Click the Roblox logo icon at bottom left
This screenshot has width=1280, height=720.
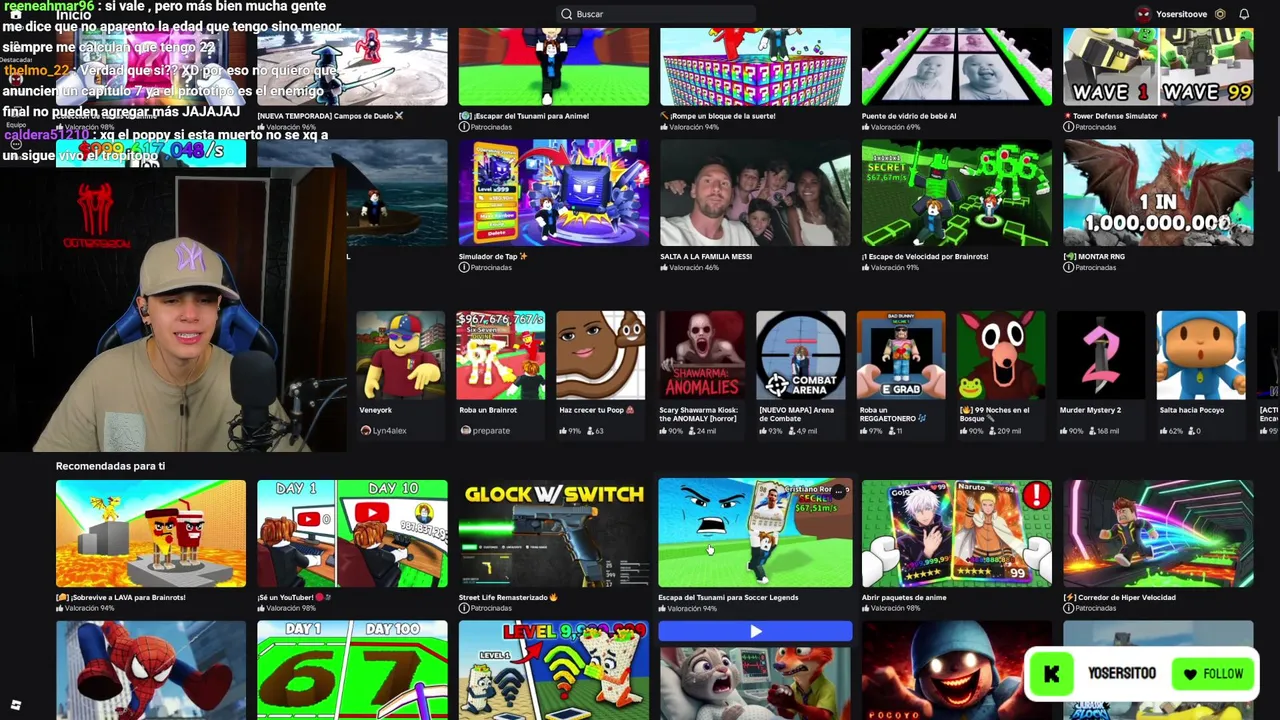16,705
